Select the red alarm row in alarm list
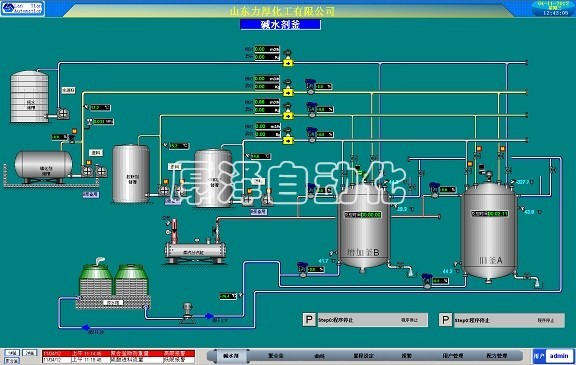This screenshot has width=576, height=365. tap(119, 353)
